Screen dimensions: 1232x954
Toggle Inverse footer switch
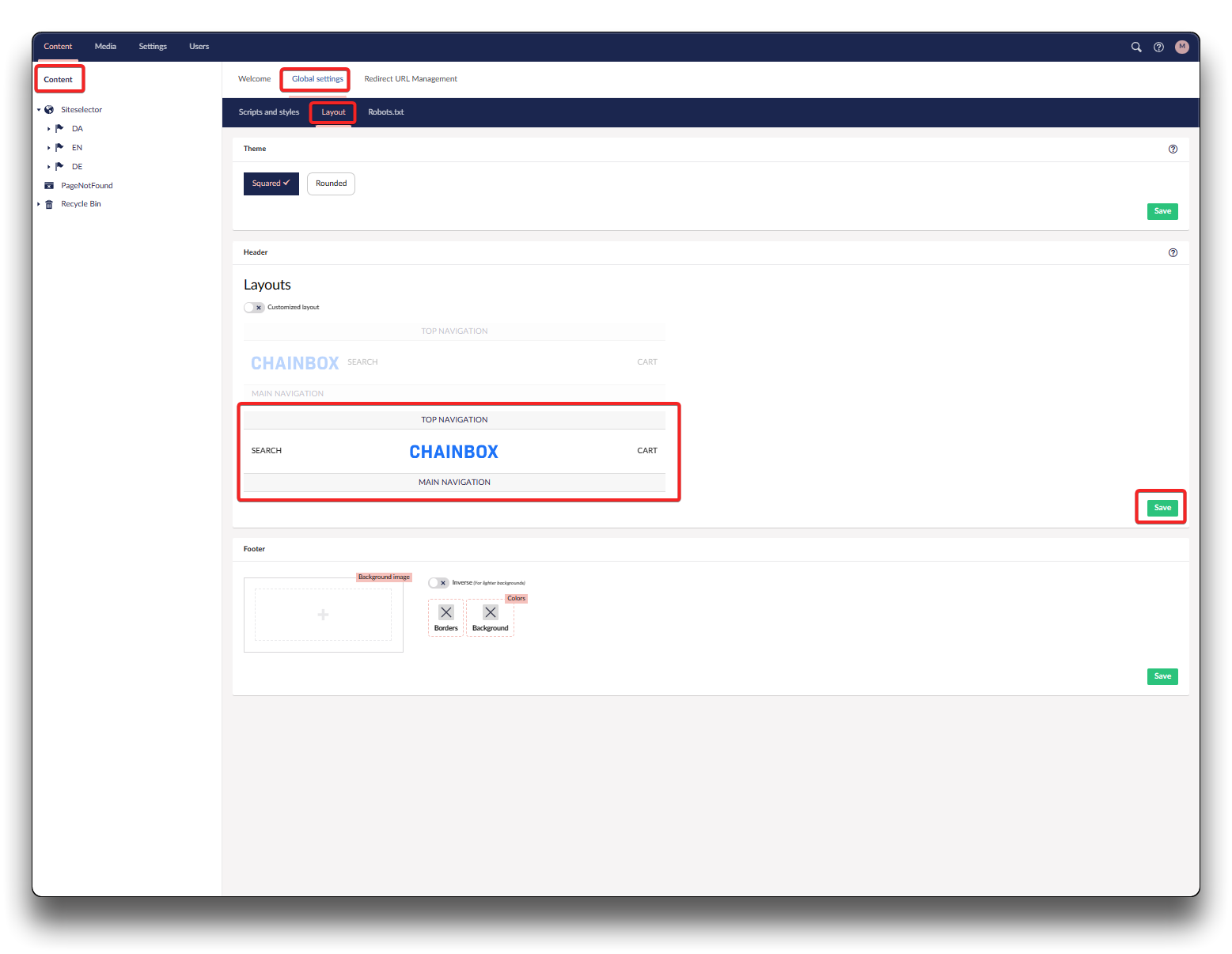pos(438,583)
